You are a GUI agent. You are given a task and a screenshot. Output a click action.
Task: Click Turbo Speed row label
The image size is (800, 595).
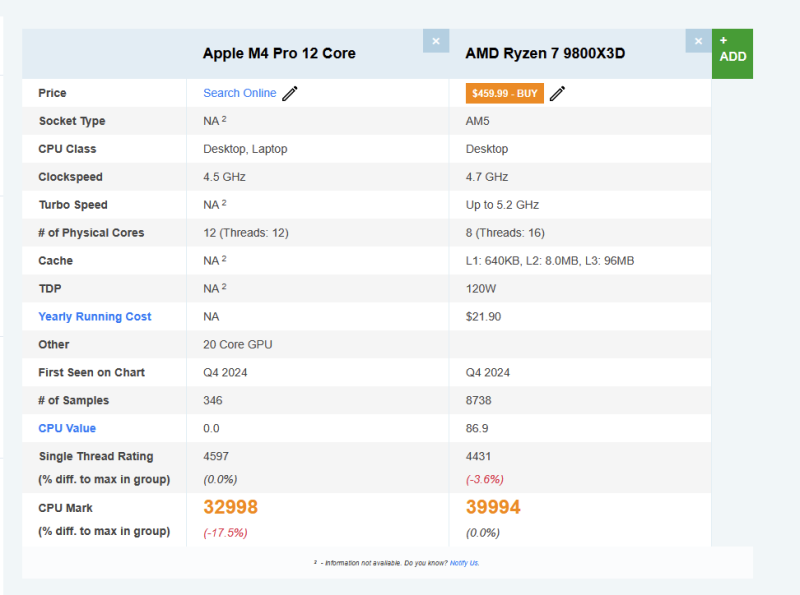tap(73, 205)
